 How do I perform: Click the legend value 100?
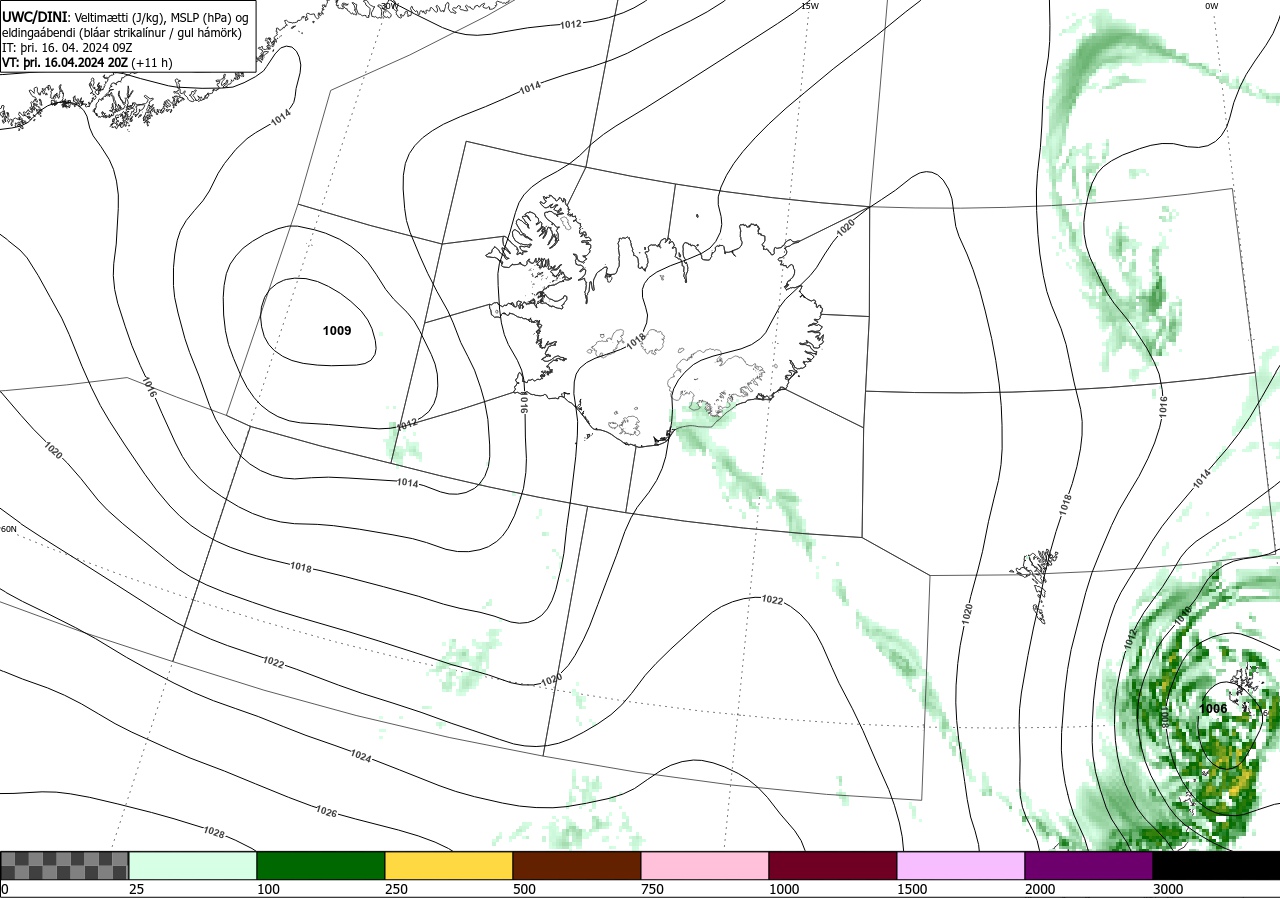click(x=267, y=889)
